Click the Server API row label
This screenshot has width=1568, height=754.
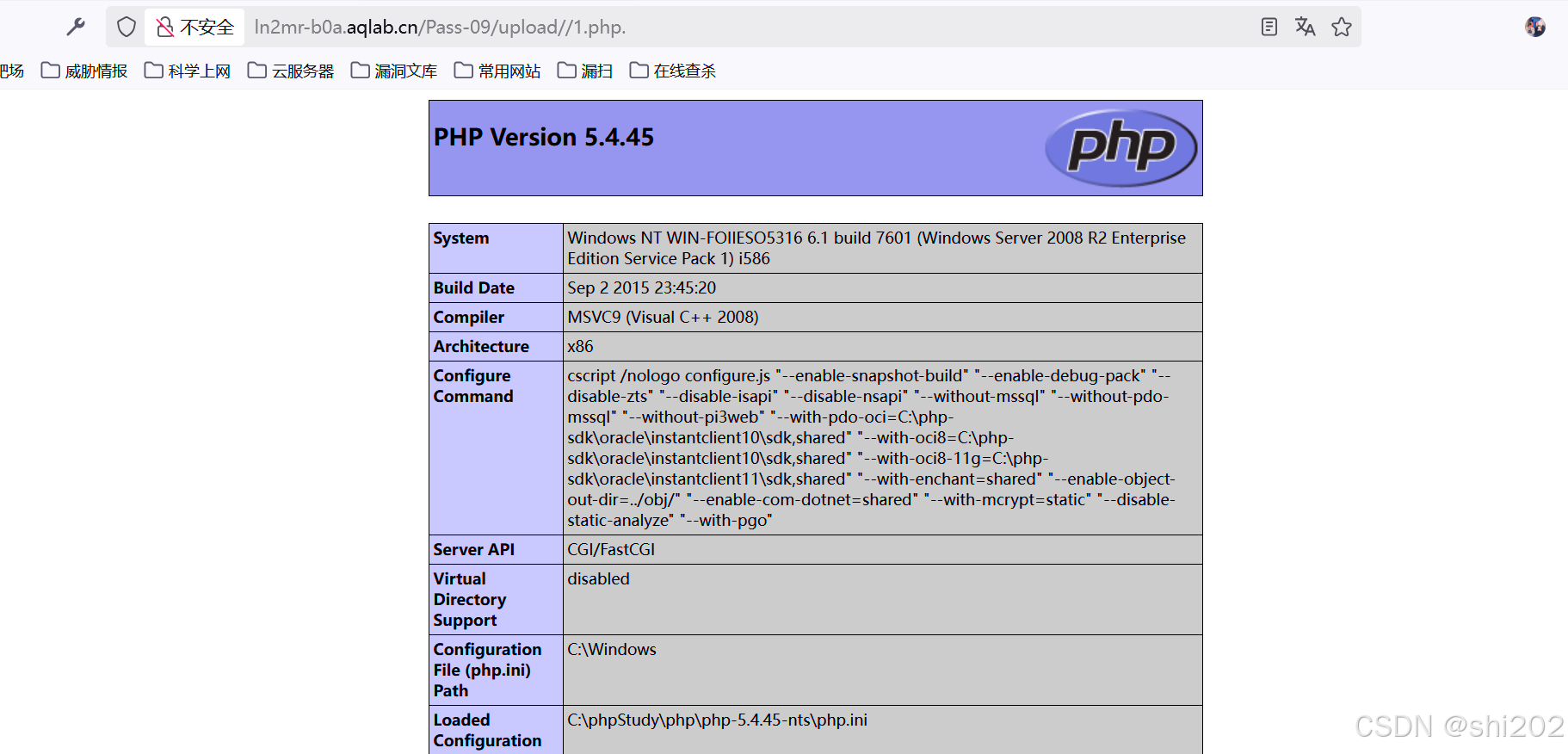(474, 550)
